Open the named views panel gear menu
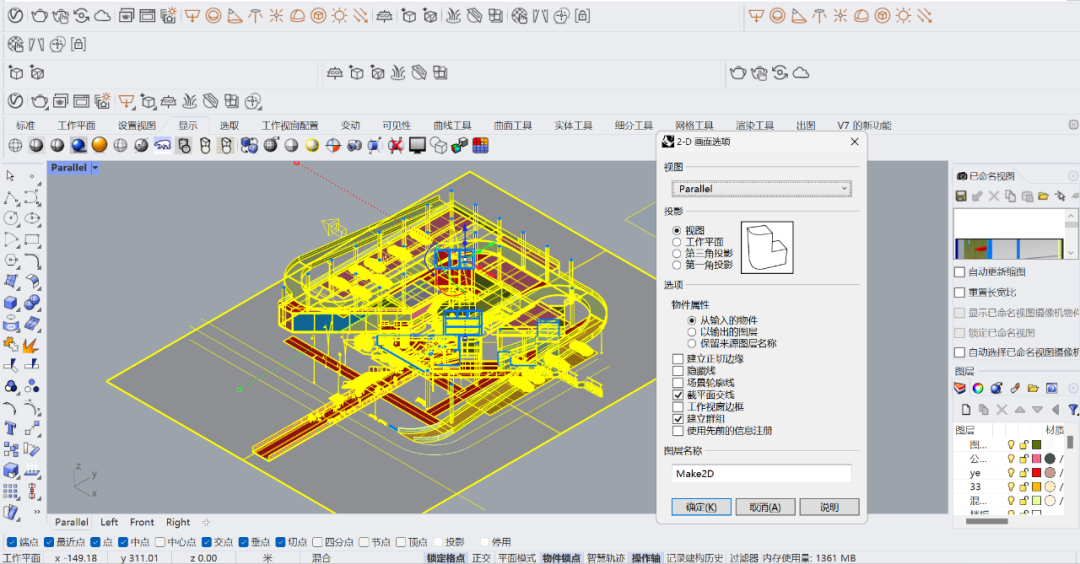1080x564 pixels. (1073, 176)
